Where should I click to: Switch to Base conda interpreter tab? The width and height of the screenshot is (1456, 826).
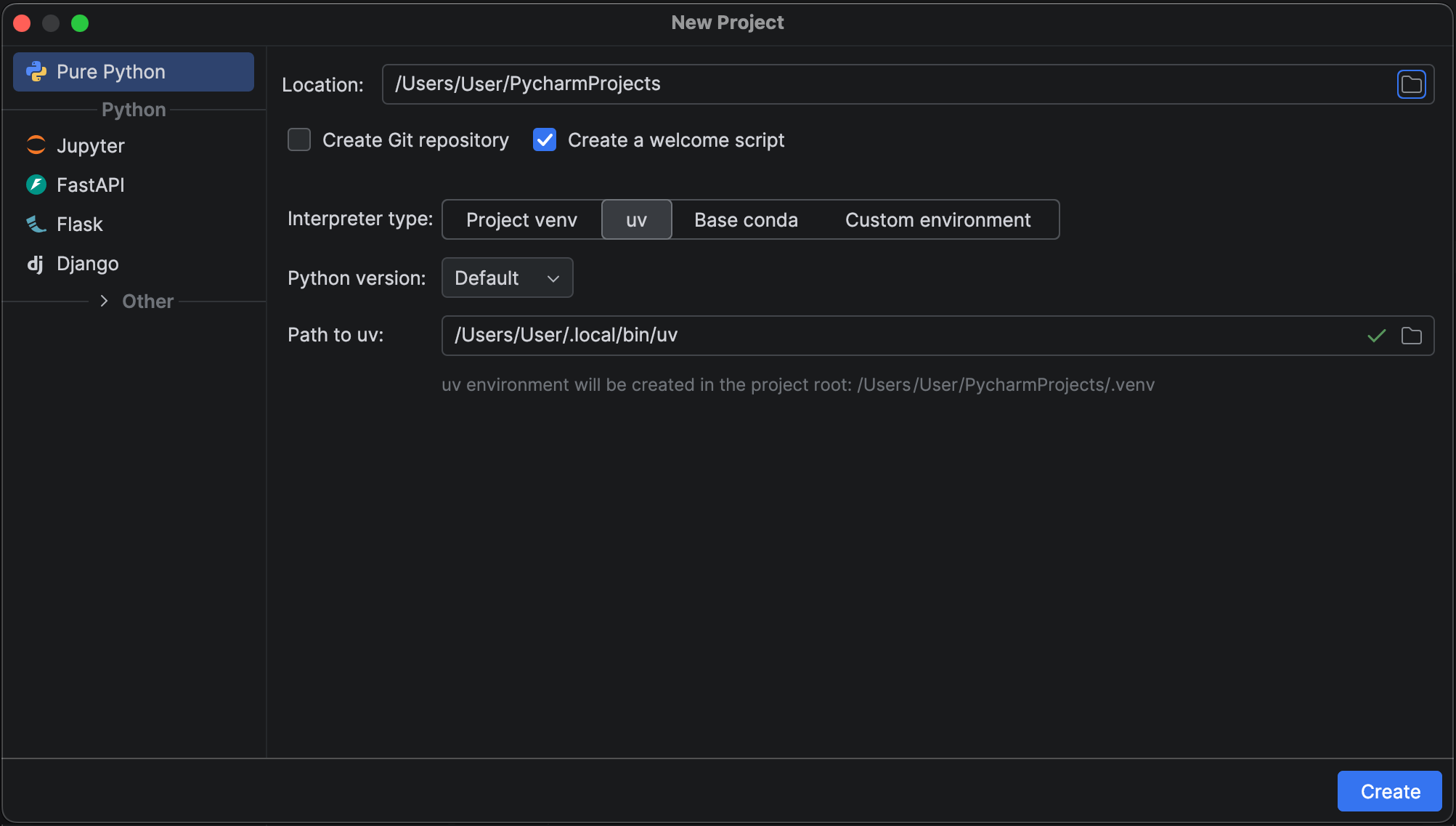746,219
